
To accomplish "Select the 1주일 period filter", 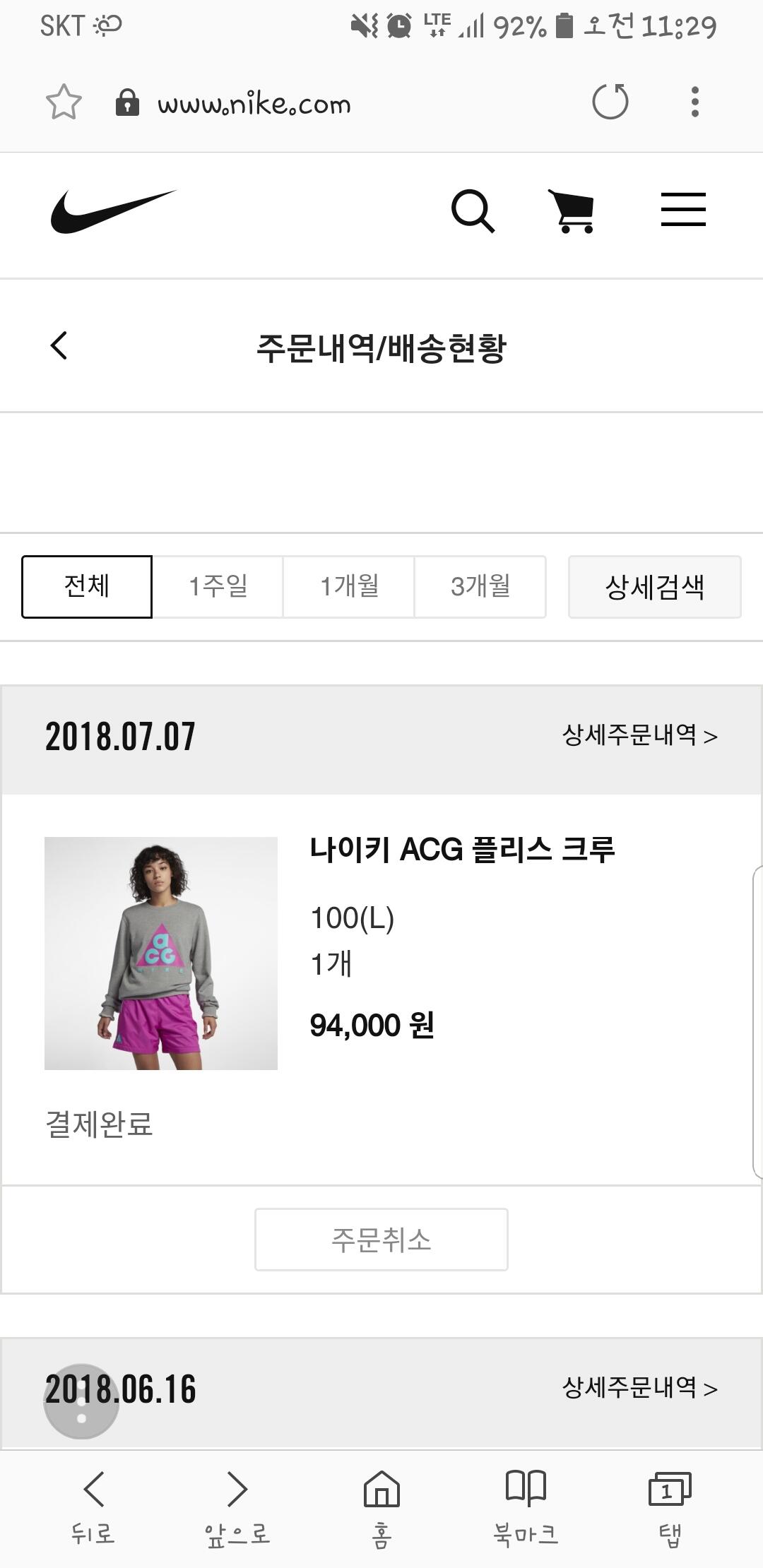I will [218, 587].
